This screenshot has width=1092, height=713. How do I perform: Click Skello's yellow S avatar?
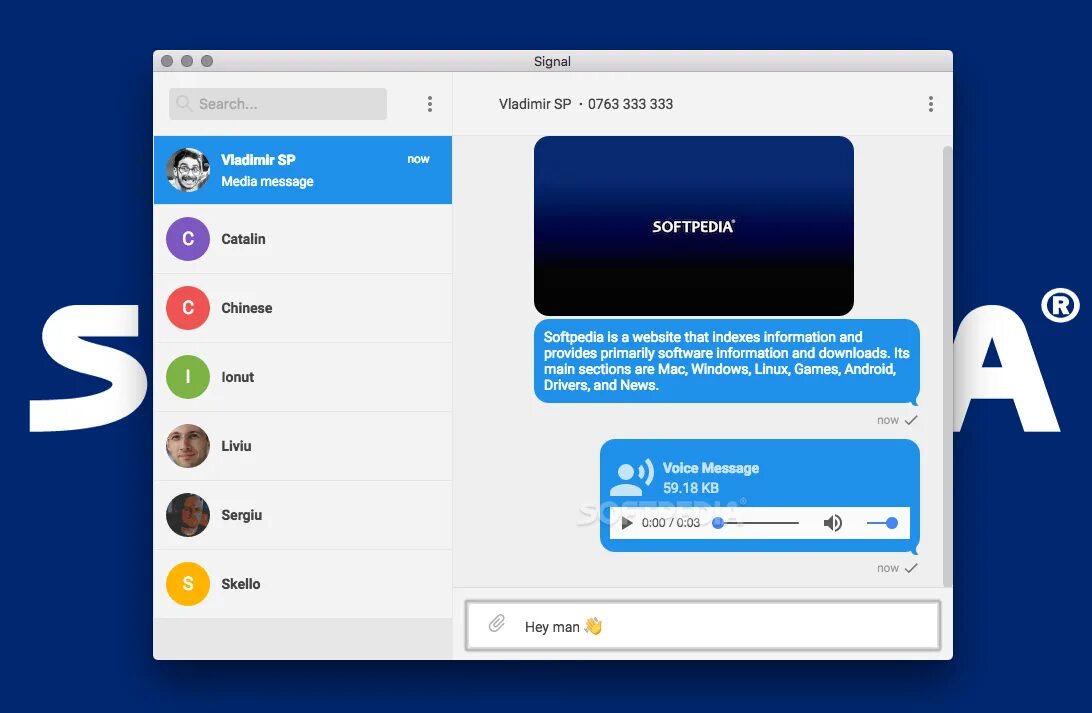point(188,583)
